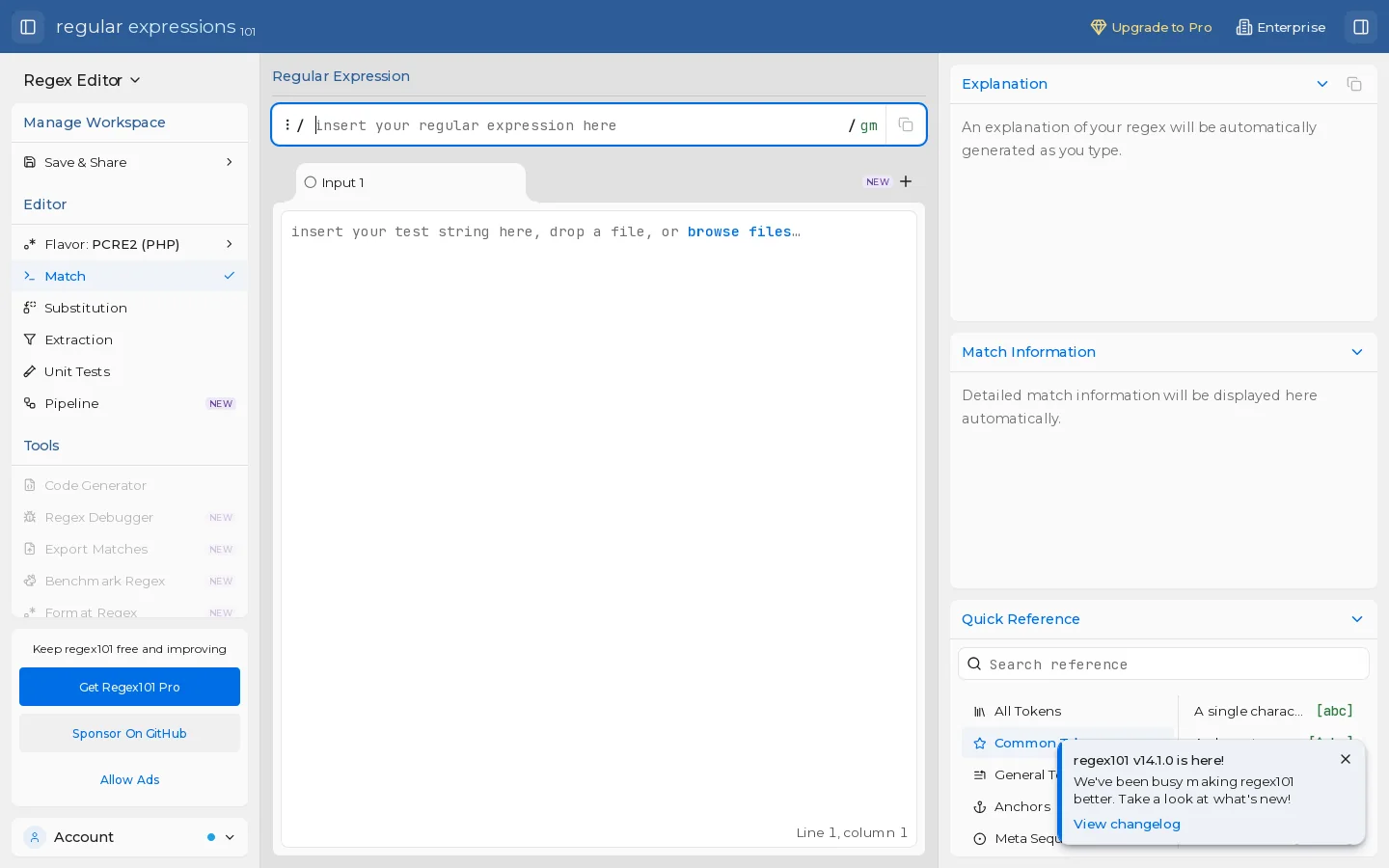The image size is (1389, 868).
Task: Open the delimiter options dots icon
Action: coord(287,124)
